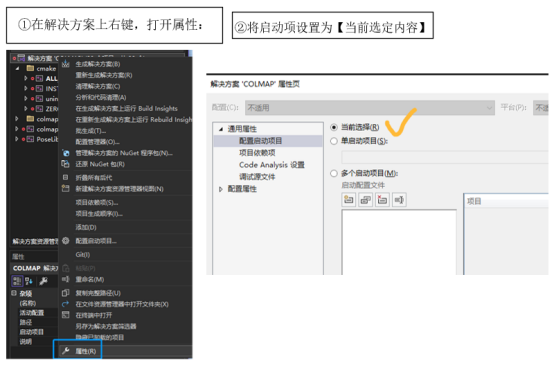Select the Alphabetical sort icon in Properties panel
The width and height of the screenshot is (554, 365).
29,281
